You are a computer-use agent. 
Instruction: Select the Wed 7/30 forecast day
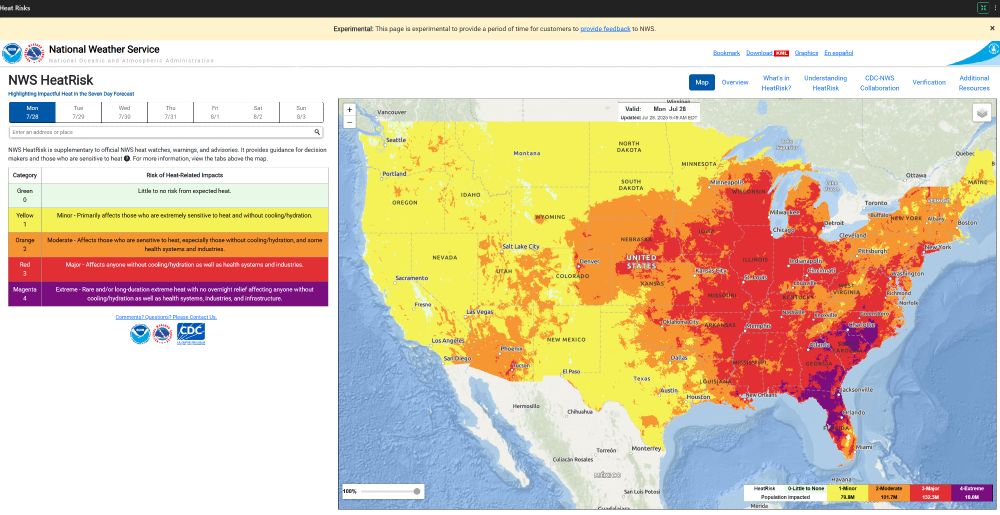tap(124, 112)
